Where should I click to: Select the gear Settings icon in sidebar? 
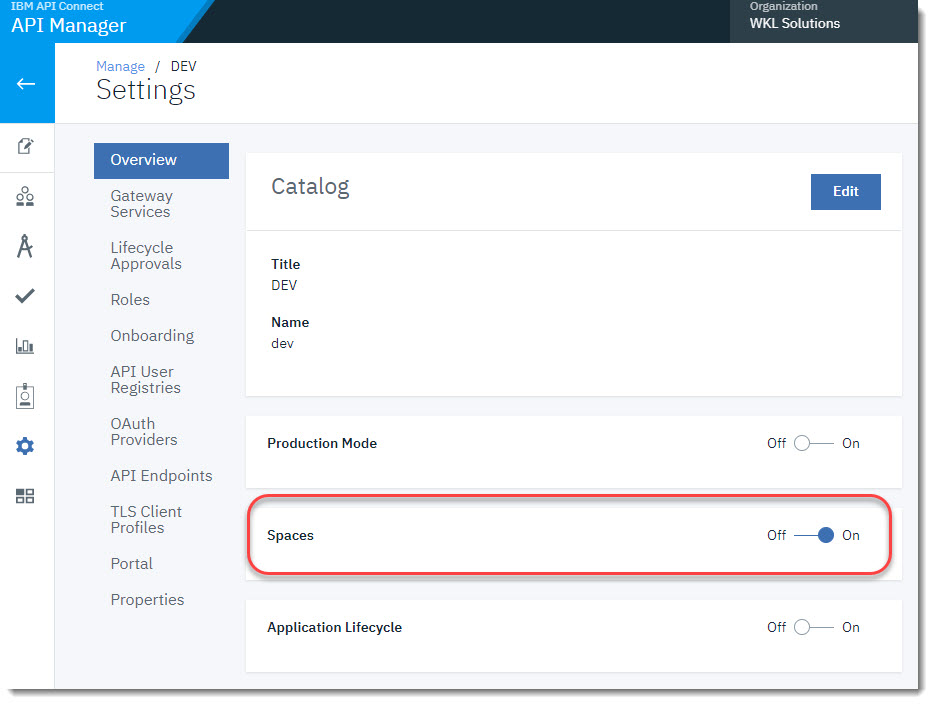[25, 446]
